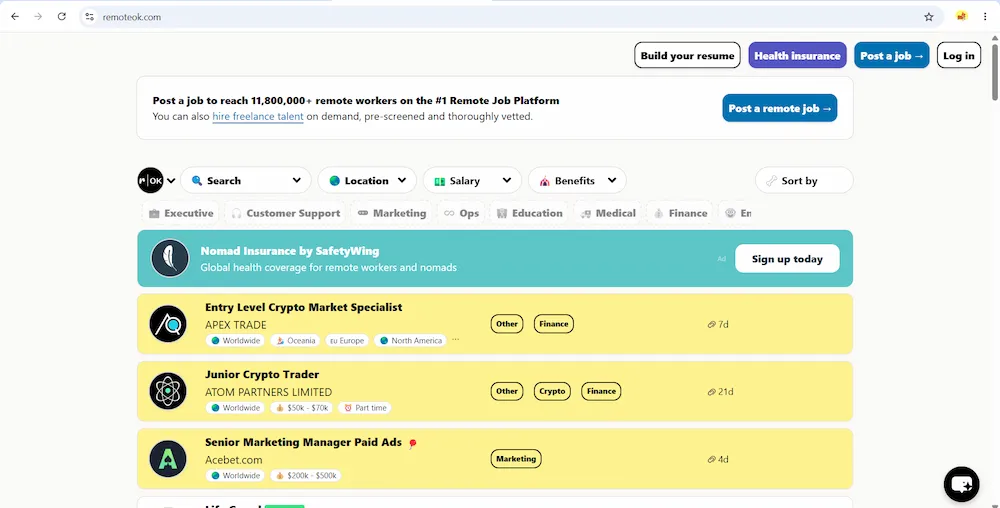Click the Acebet.com green A logo
This screenshot has width=1000, height=508.
[x=168, y=459]
